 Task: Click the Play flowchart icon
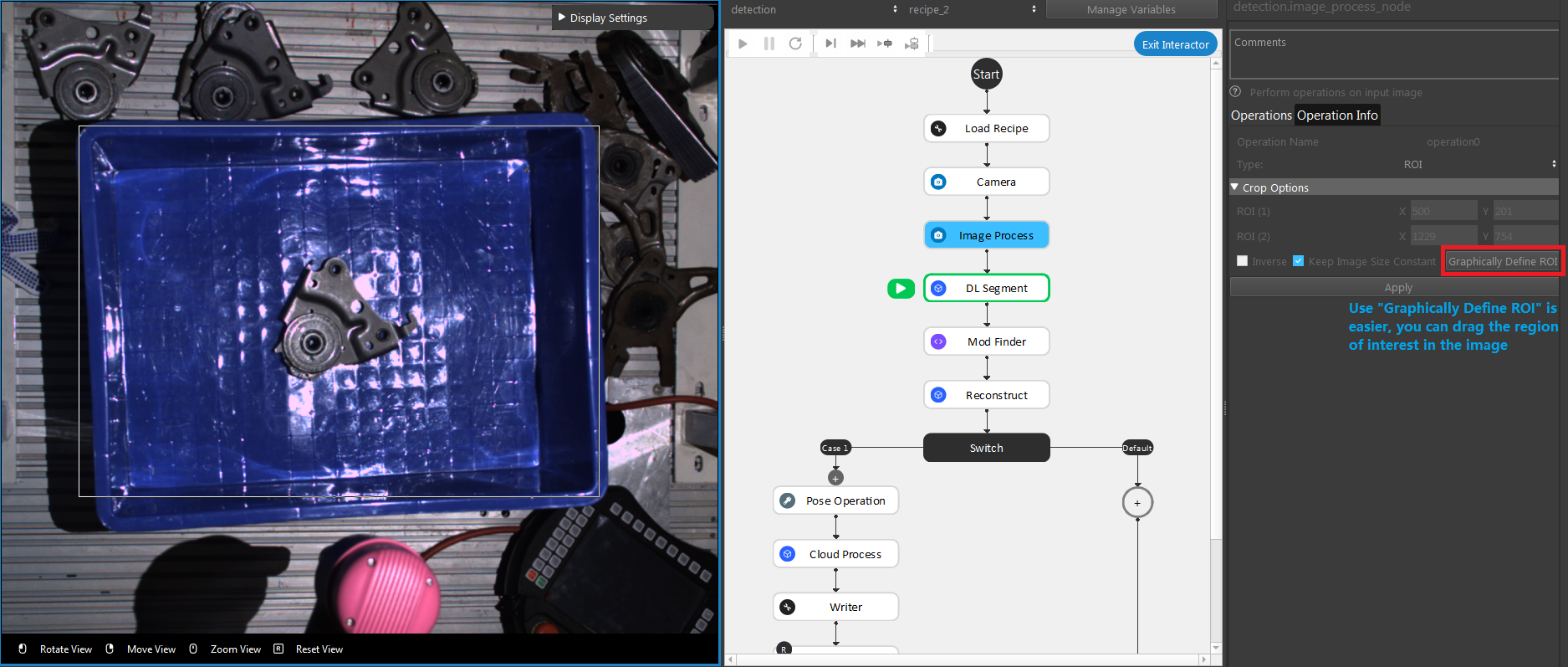(x=743, y=44)
